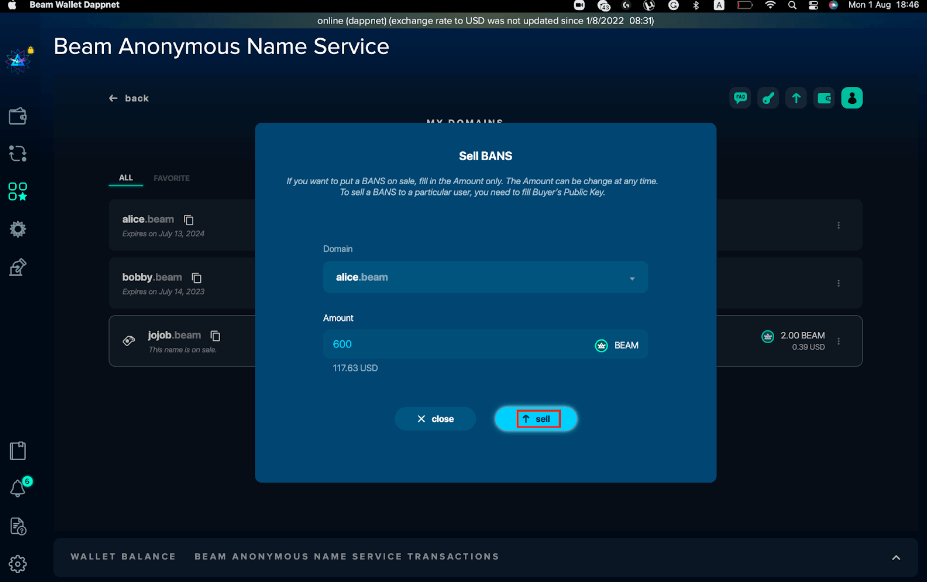This screenshot has width=927, height=582.
Task: Click the key icon in top toolbar
Action: 768,98
